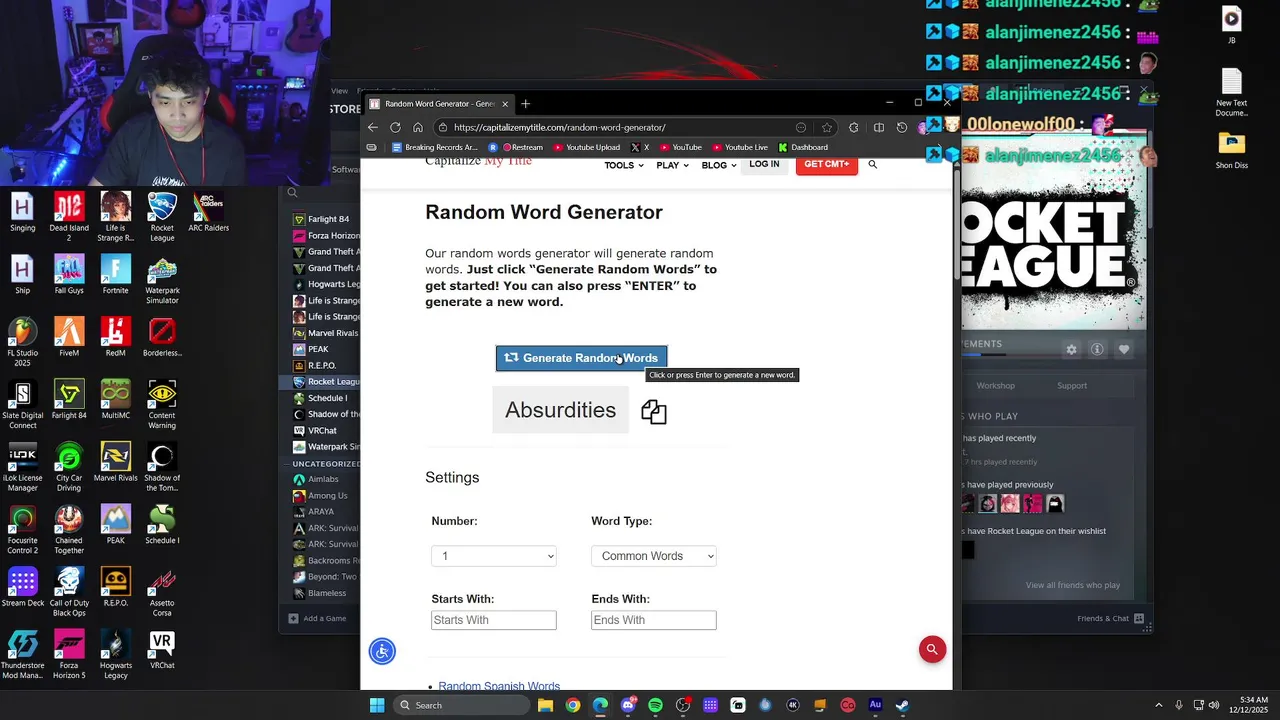Open the Breaking Records bookmark
This screenshot has width=1280, height=720.
pos(434,147)
